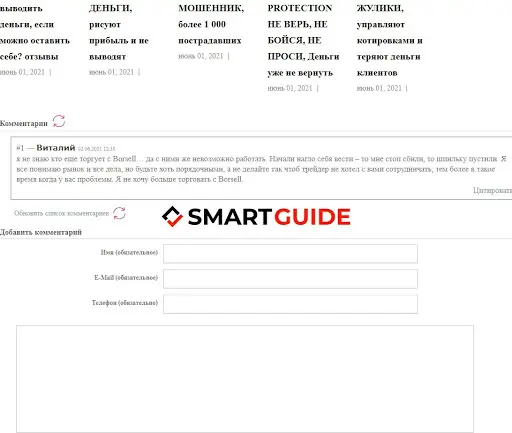This screenshot has width=512, height=433.
Task: Focus the Имя (обязательное) input field
Action: coord(290,254)
